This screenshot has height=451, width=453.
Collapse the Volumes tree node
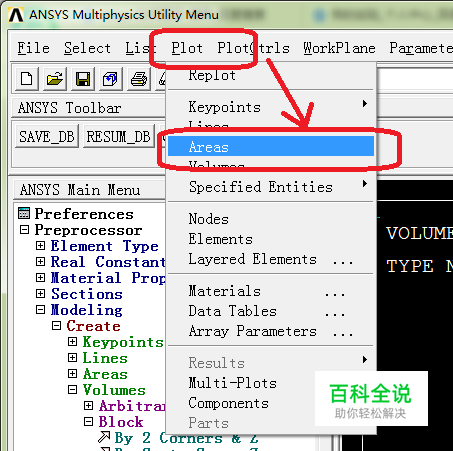[72, 390]
